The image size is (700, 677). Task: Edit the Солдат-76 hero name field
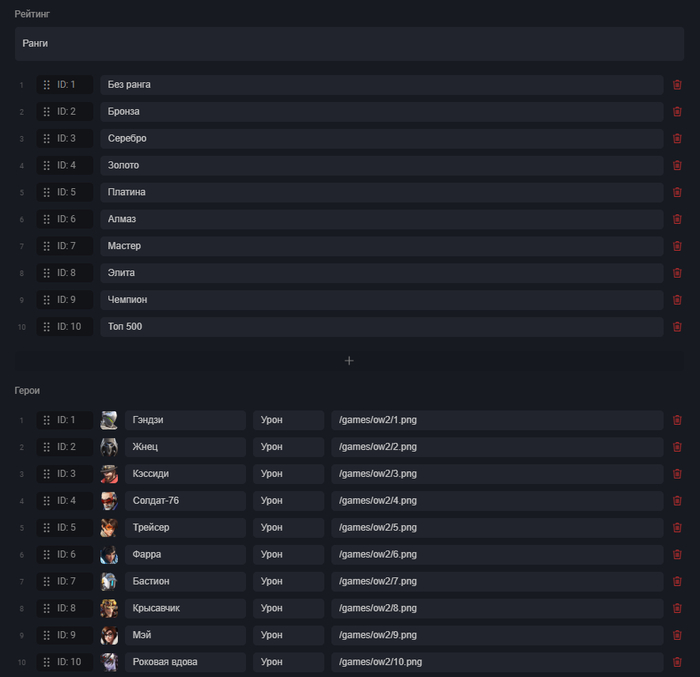coord(185,500)
